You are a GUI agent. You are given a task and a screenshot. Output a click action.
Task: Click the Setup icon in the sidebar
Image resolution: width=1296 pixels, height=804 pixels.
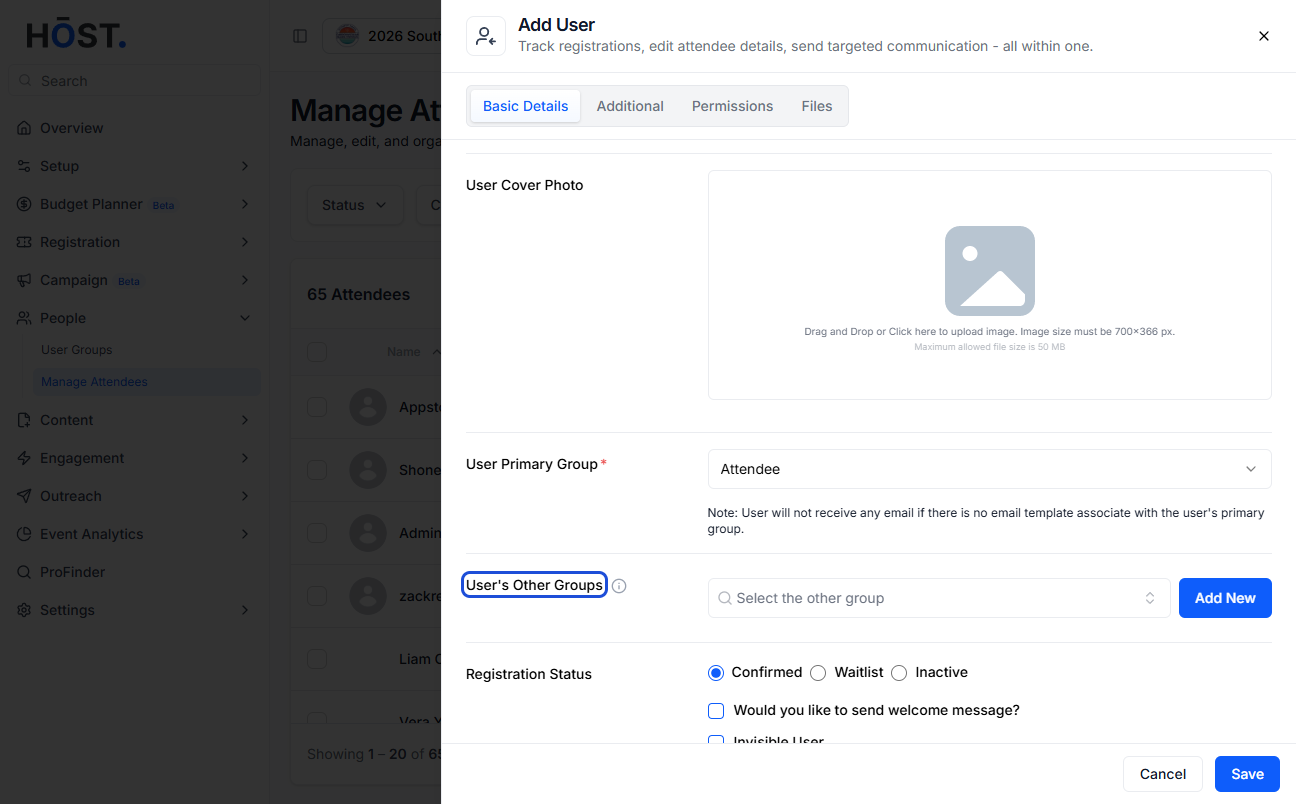click(x=24, y=166)
